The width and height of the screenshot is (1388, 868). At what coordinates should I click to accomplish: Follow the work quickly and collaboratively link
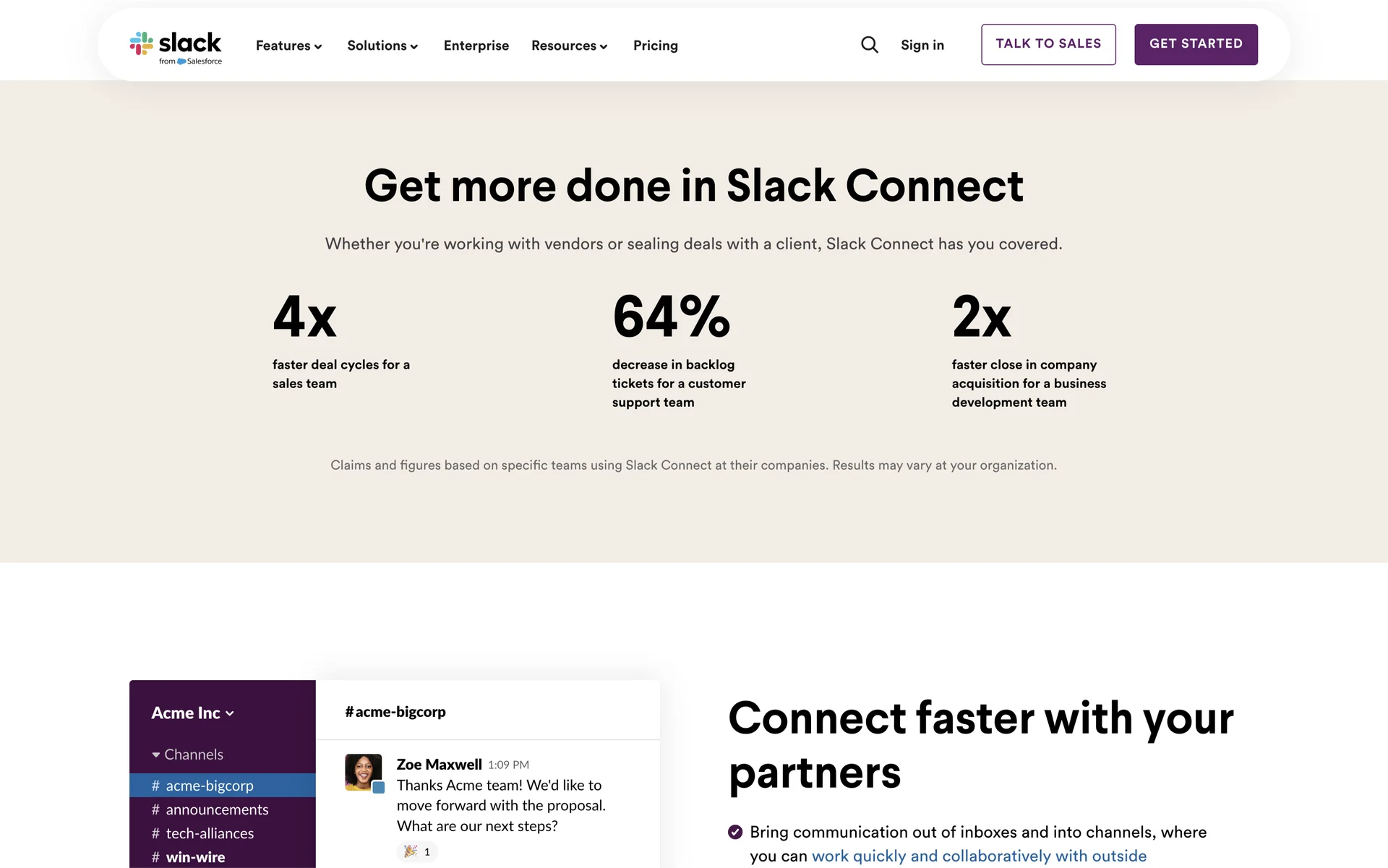coord(978,856)
